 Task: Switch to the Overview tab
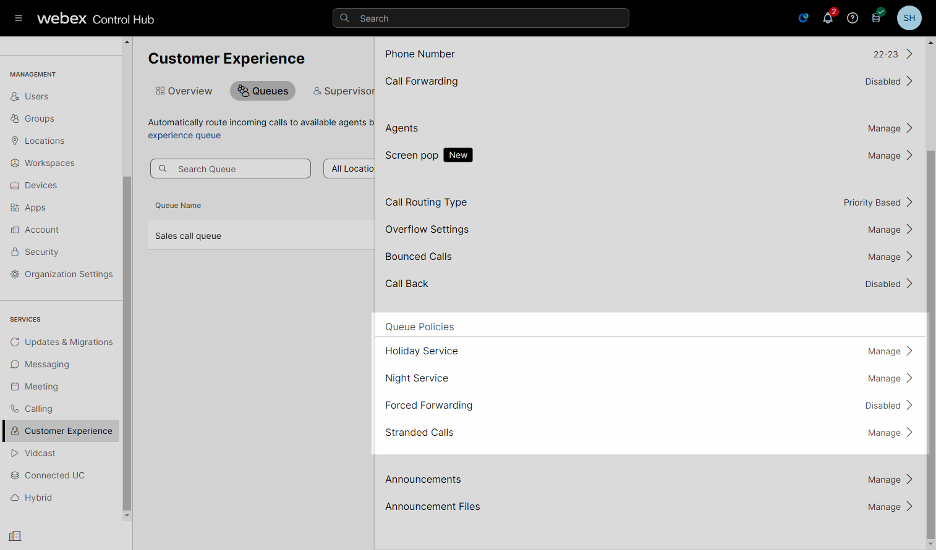click(x=184, y=91)
